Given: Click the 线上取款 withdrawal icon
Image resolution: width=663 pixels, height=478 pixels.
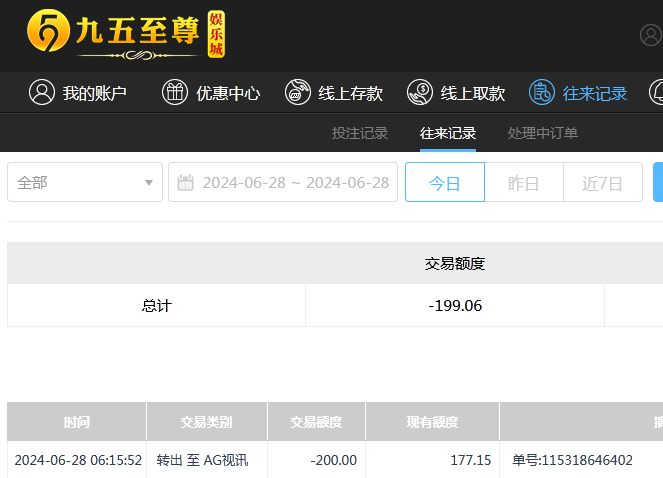Looking at the screenshot, I should coord(420,92).
